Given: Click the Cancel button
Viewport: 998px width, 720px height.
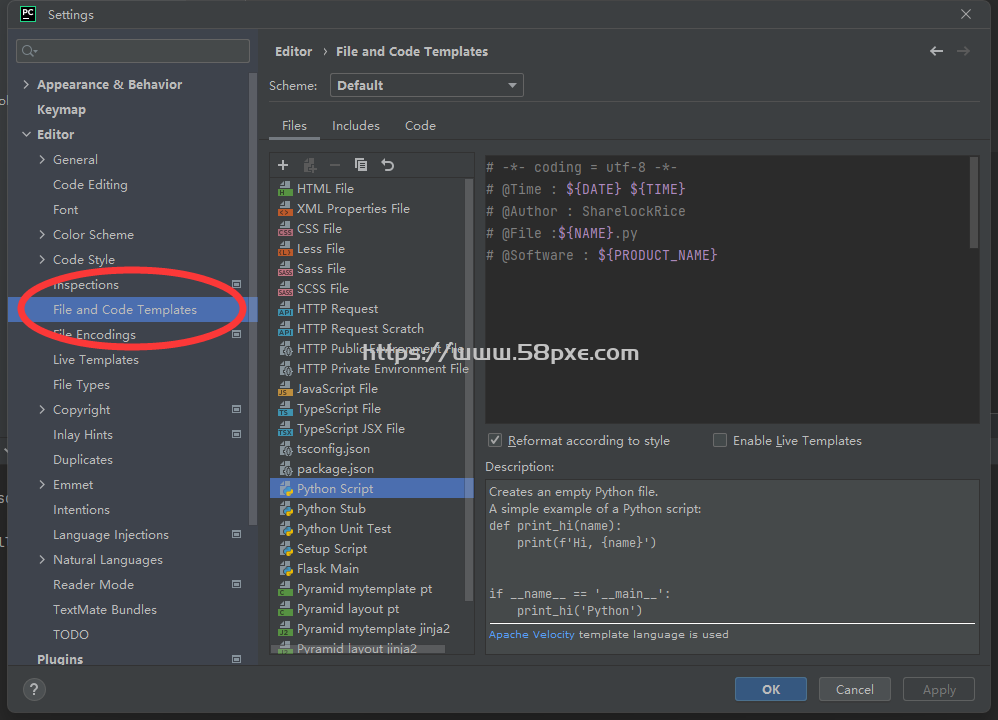Looking at the screenshot, I should tap(854, 689).
